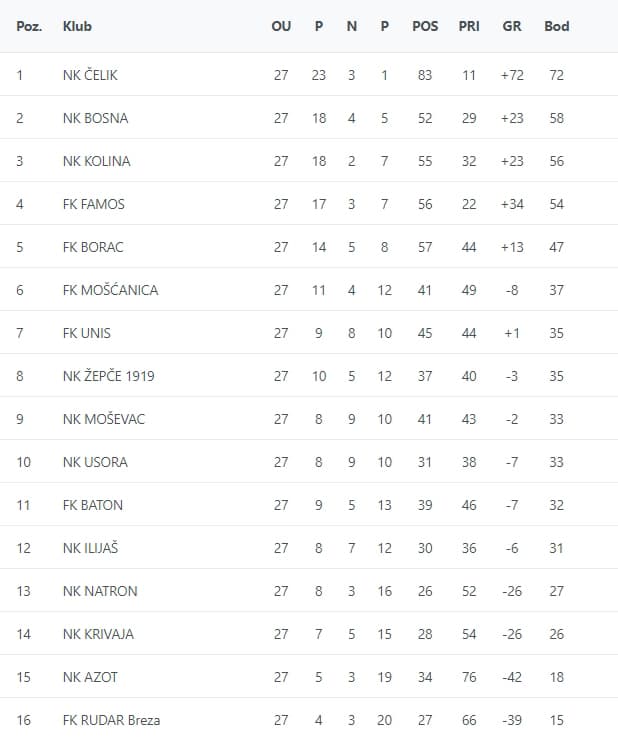Screen dimensions: 618x739
Task: Click the Bod points column header
Action: pyautogui.click(x=556, y=26)
